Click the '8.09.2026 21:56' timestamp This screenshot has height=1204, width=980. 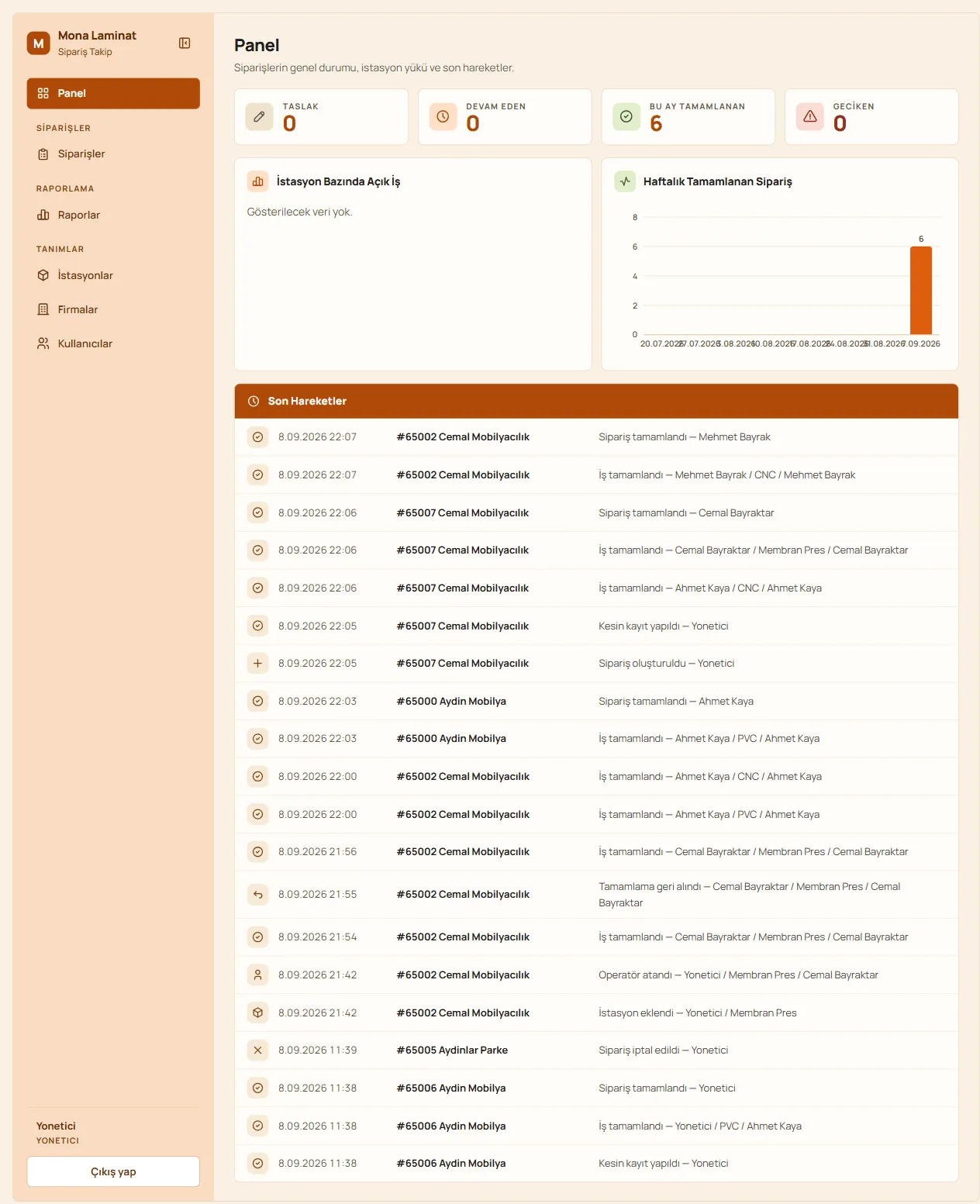[318, 852]
